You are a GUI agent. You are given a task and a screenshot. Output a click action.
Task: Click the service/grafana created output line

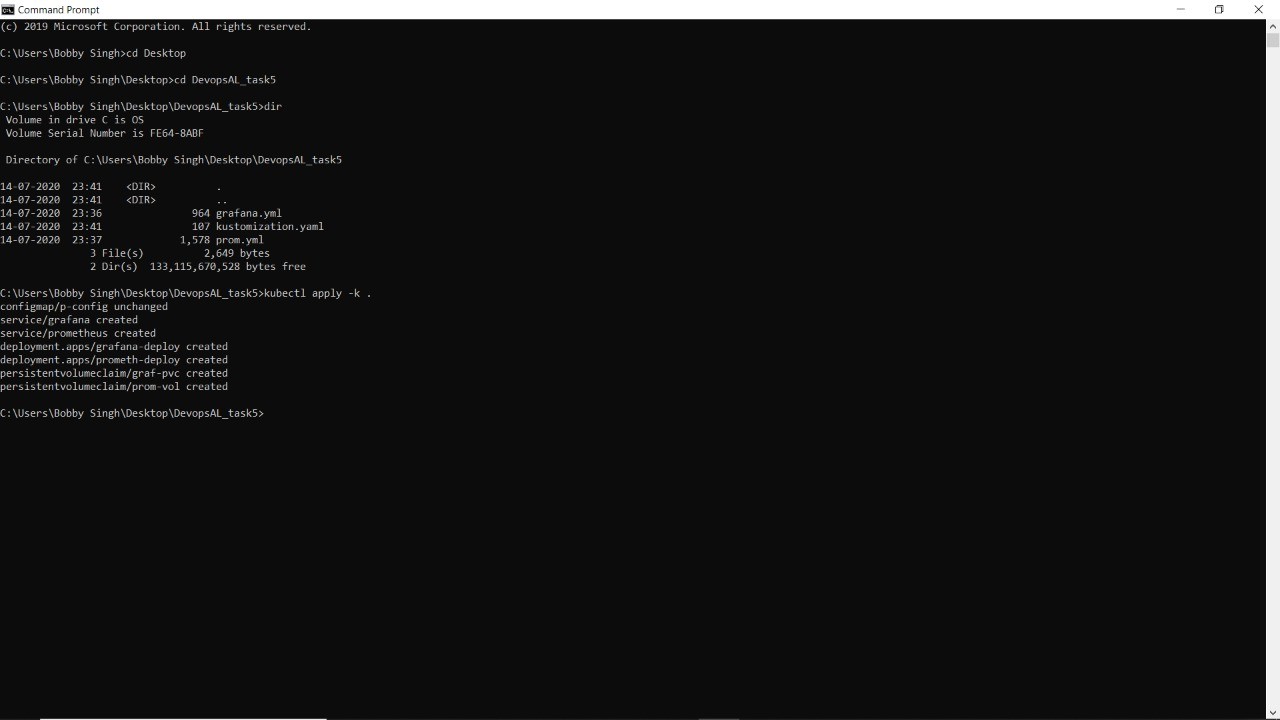pyautogui.click(x=68, y=320)
